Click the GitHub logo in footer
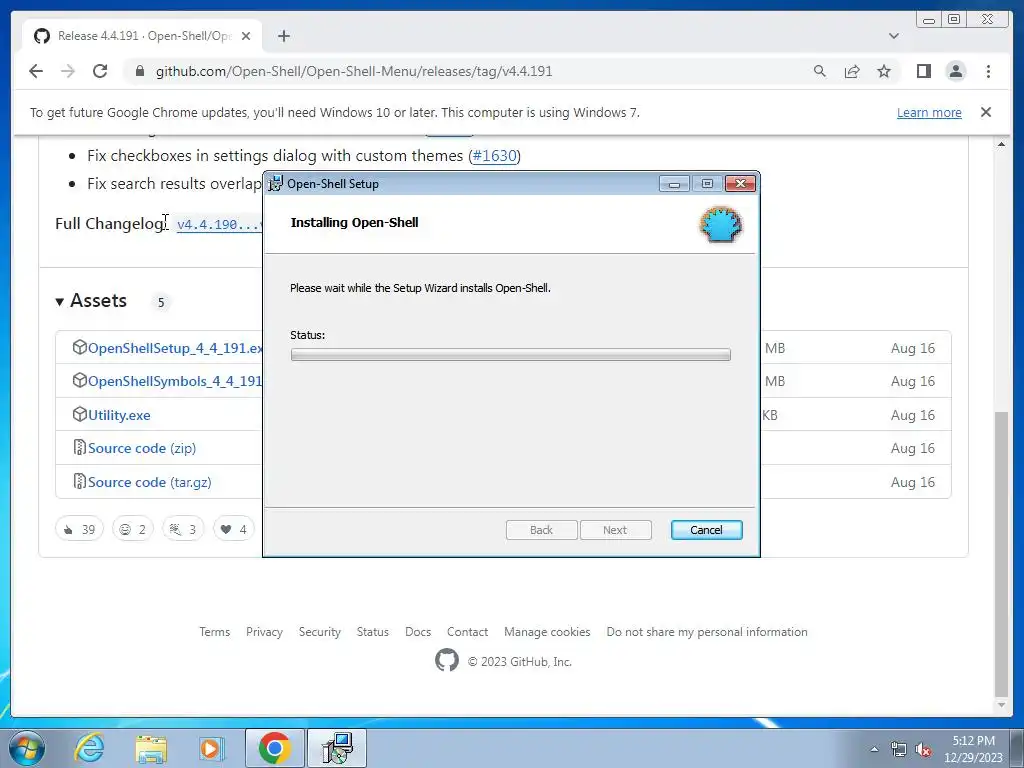 click(x=447, y=661)
